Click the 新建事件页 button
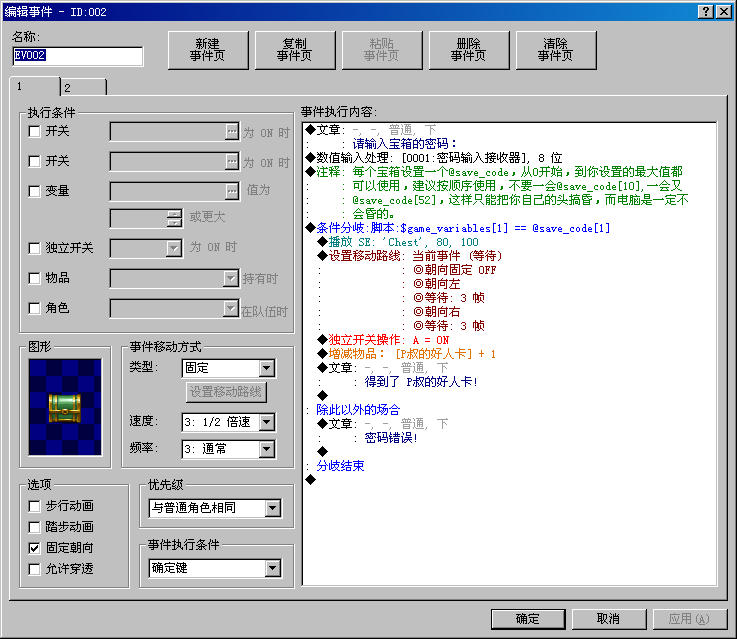 point(208,50)
